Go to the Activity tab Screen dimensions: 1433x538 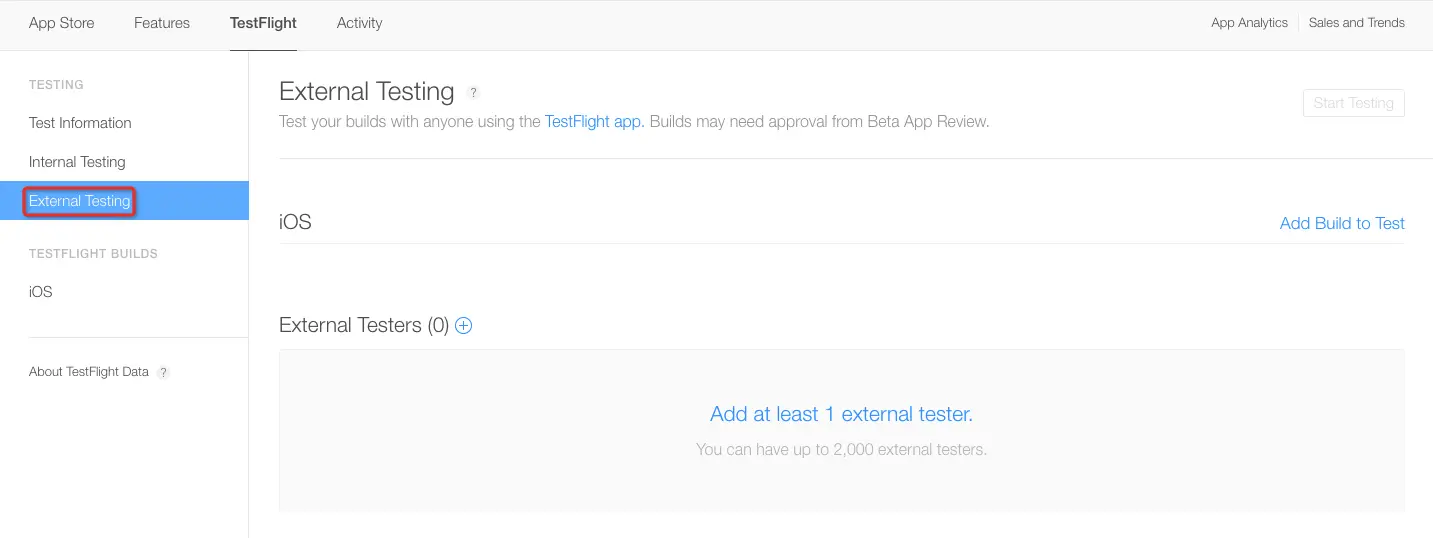pos(359,23)
